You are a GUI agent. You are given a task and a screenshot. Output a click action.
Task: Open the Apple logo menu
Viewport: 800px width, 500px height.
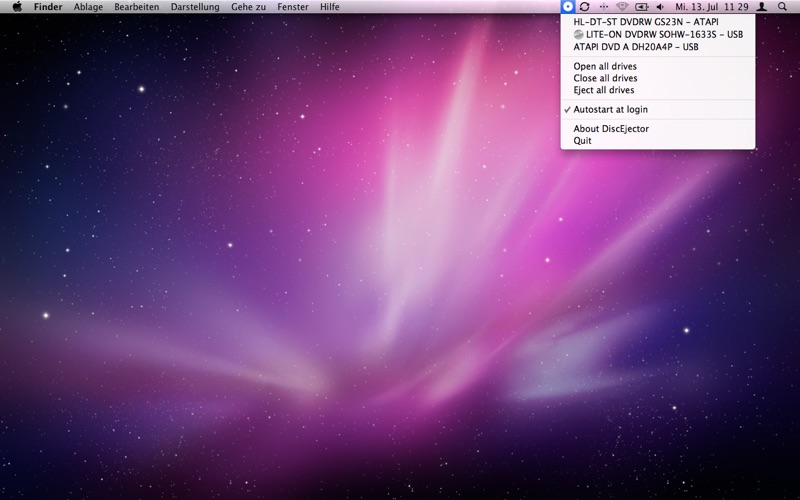pyautogui.click(x=17, y=7)
